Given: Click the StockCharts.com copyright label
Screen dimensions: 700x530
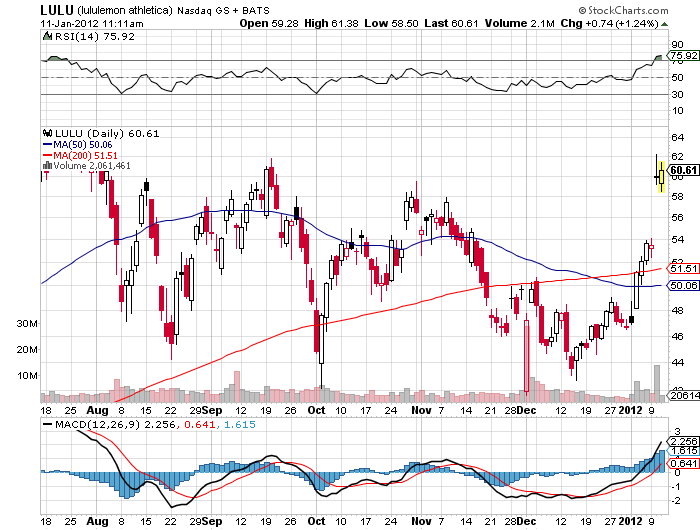Looking at the screenshot, I should pyautogui.click(x=624, y=10).
